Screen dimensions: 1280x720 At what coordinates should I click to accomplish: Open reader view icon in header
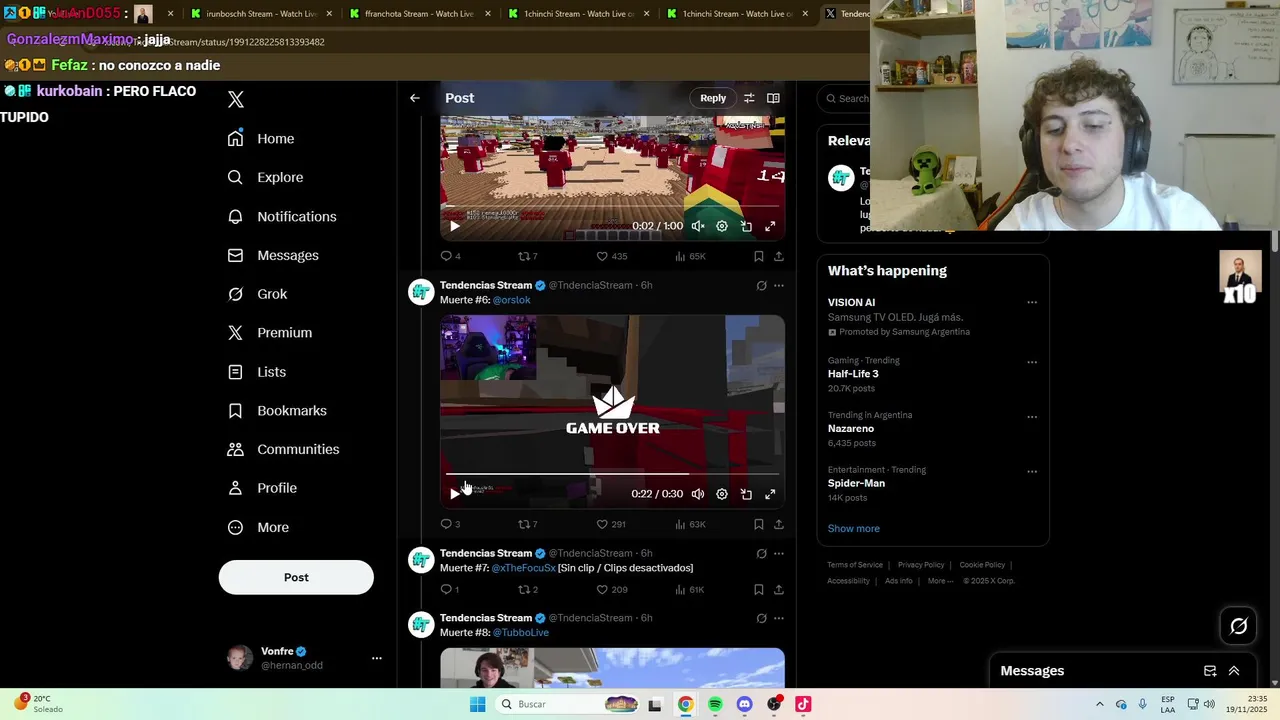(x=773, y=98)
